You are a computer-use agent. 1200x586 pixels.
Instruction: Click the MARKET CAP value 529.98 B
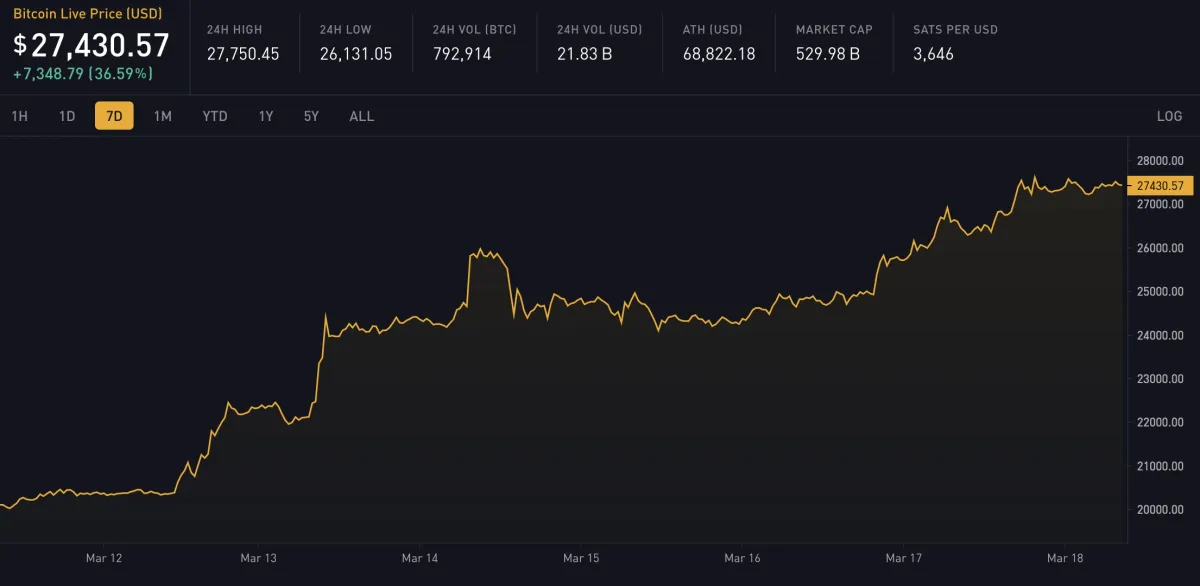[828, 54]
